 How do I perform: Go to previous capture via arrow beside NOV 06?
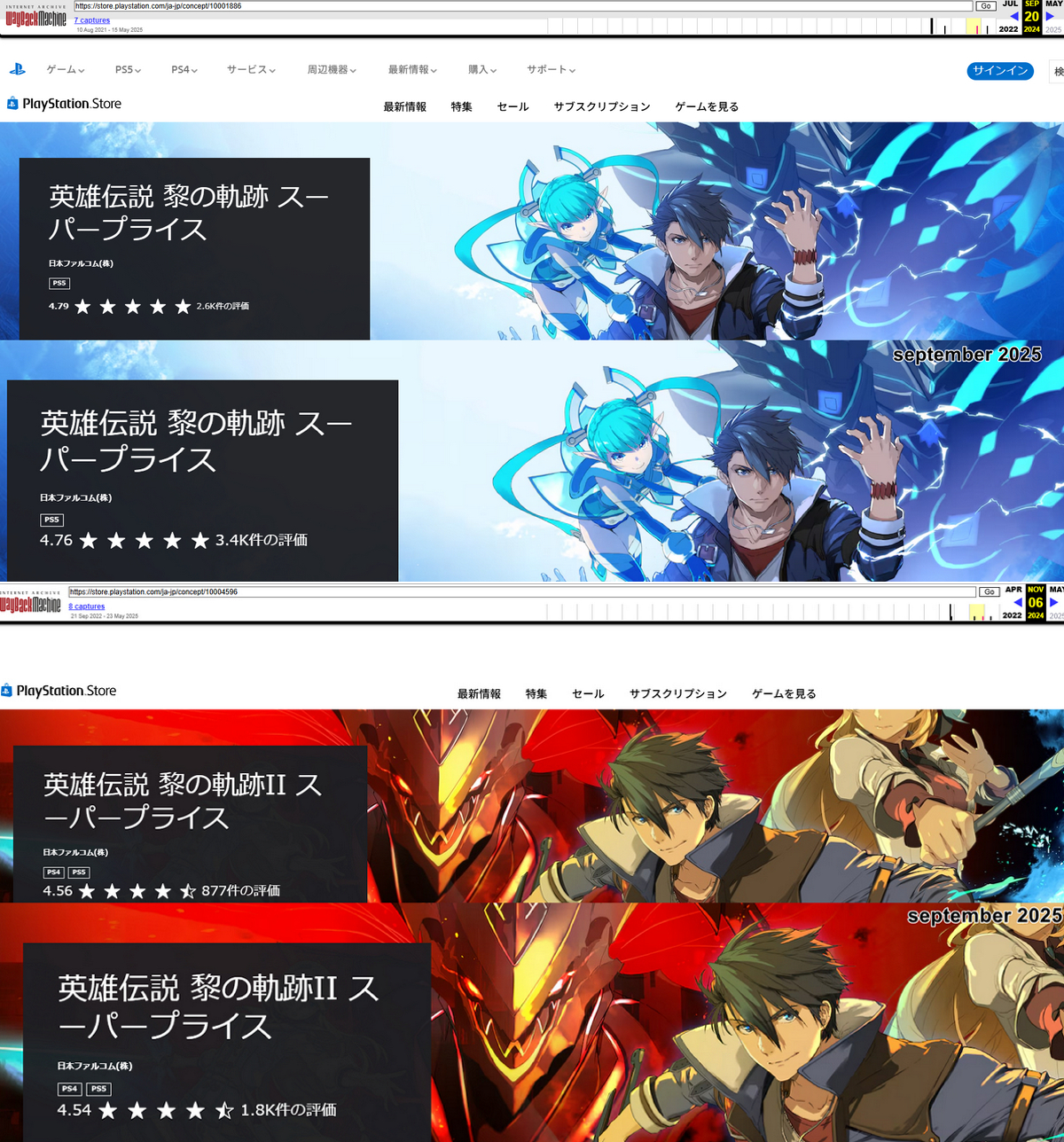click(x=1018, y=603)
